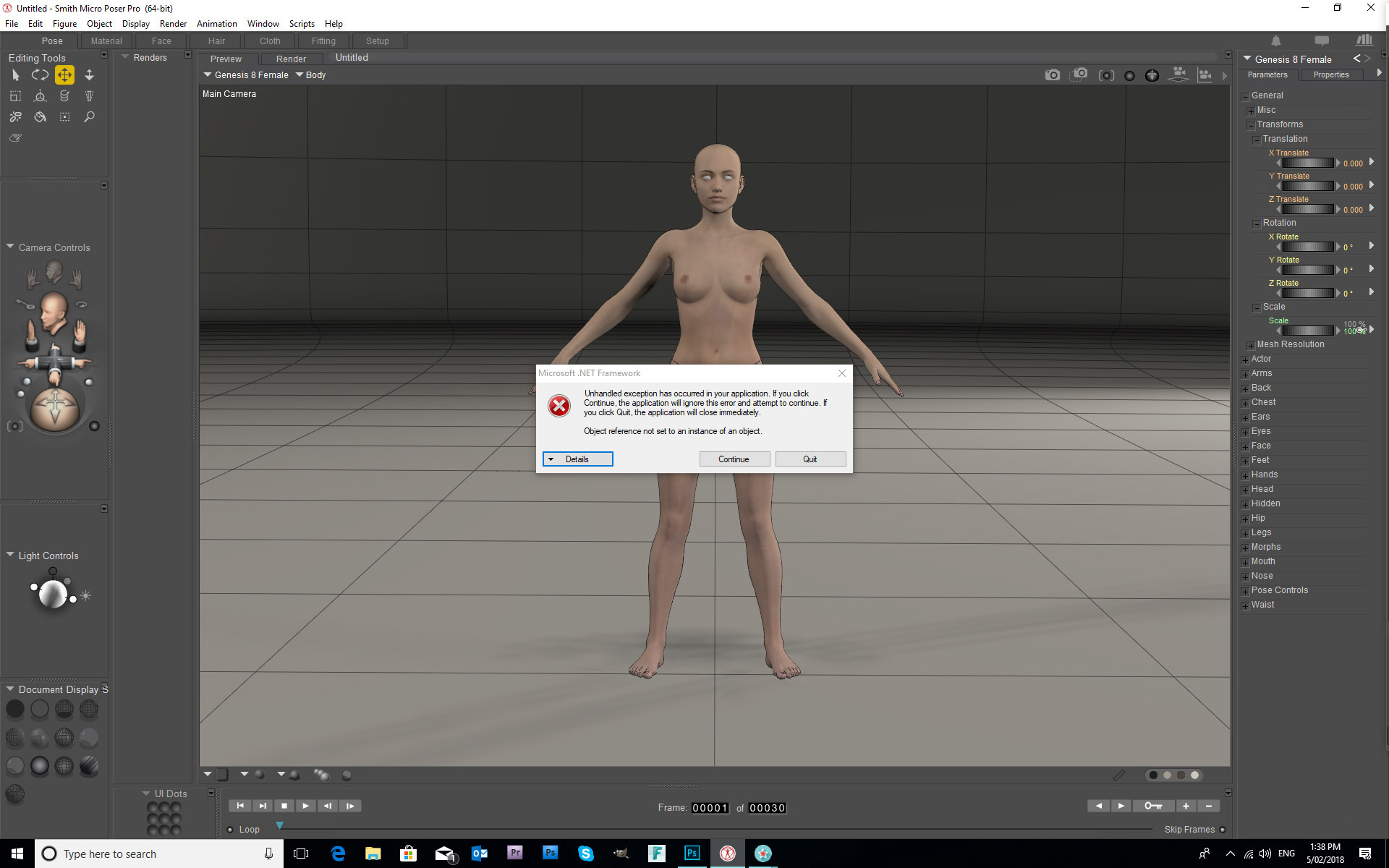Select the active Translate/Pull tool

click(64, 75)
